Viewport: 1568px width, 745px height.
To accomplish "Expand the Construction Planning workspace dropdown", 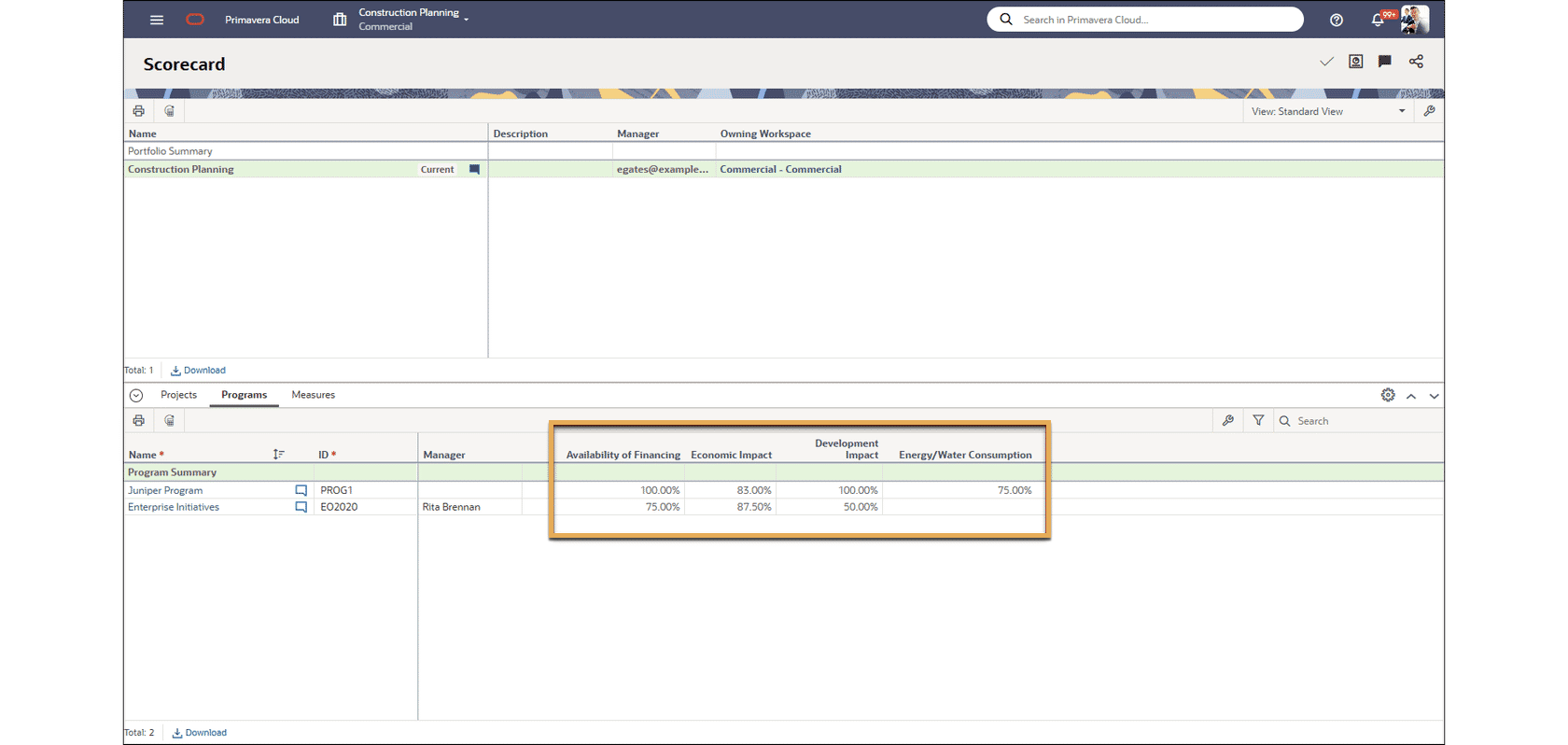I will click(x=467, y=20).
